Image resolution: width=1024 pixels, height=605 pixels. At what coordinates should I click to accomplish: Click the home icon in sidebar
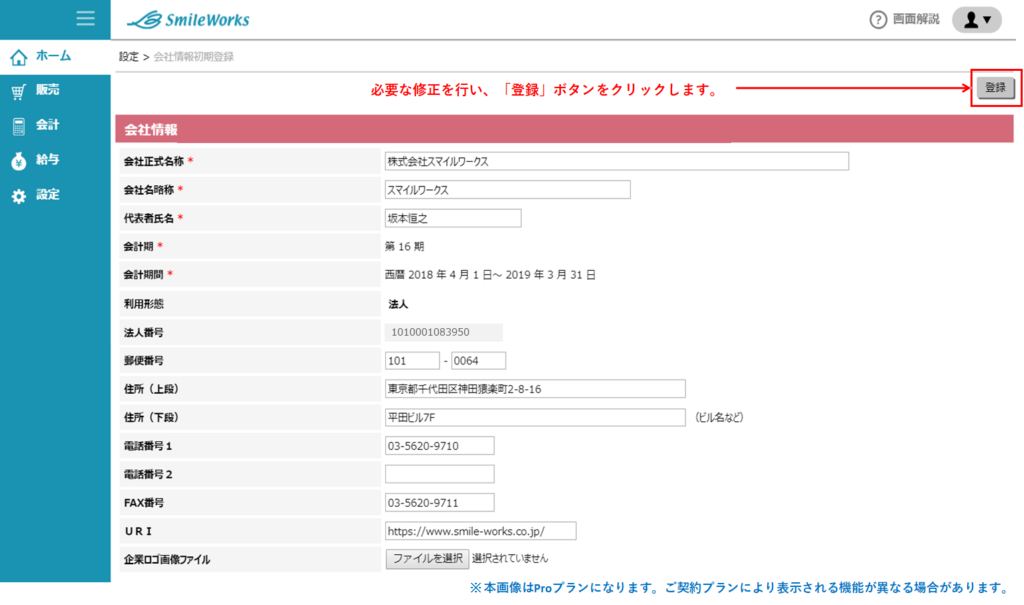[19, 57]
